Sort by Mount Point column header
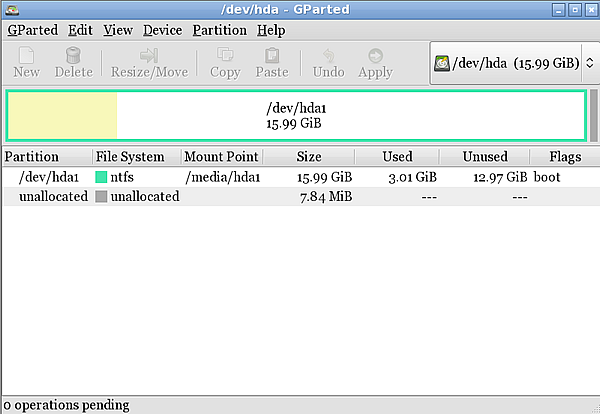The width and height of the screenshot is (600, 414). (222, 156)
